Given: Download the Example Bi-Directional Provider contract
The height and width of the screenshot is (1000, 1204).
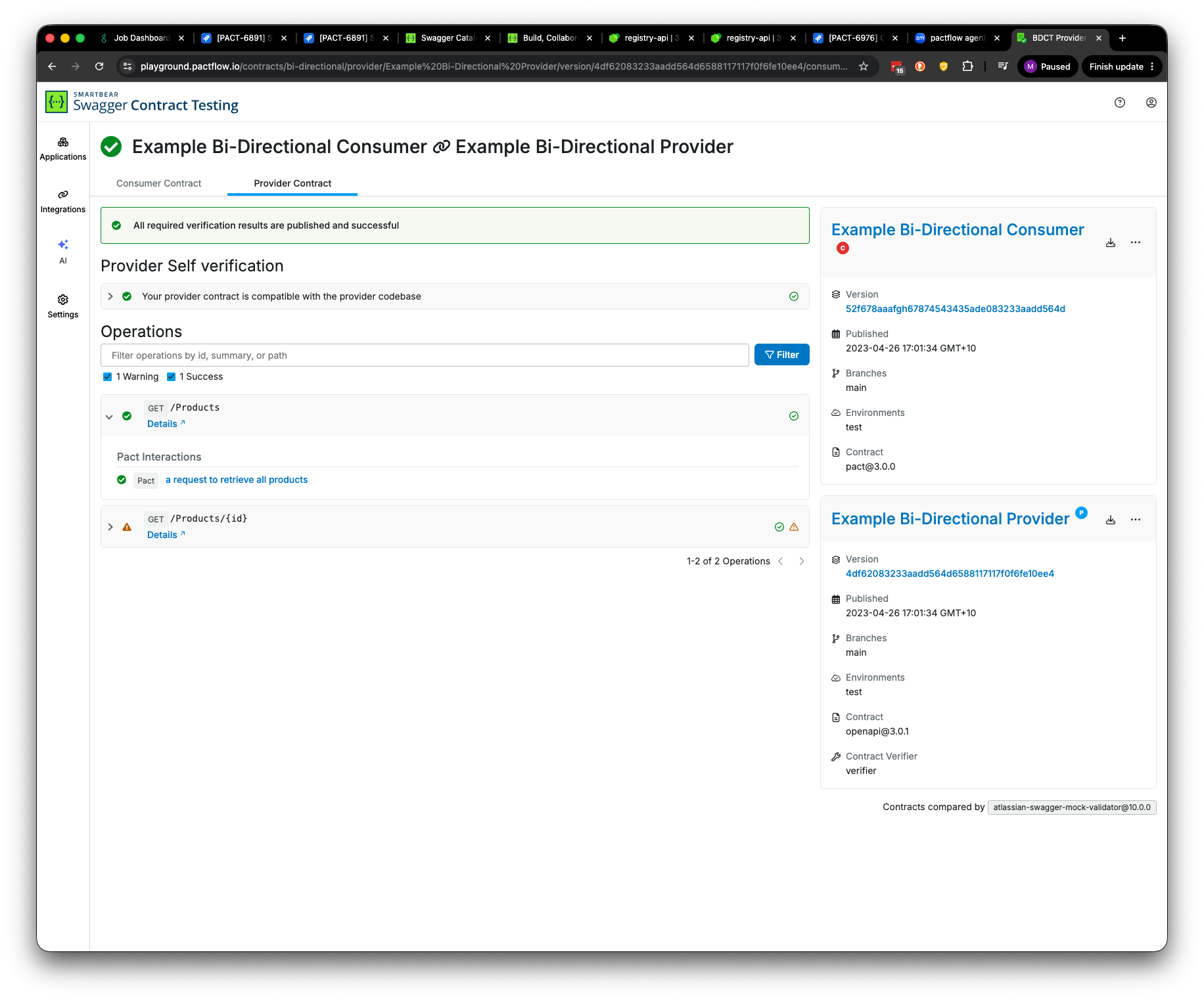Looking at the screenshot, I should coord(1111,520).
